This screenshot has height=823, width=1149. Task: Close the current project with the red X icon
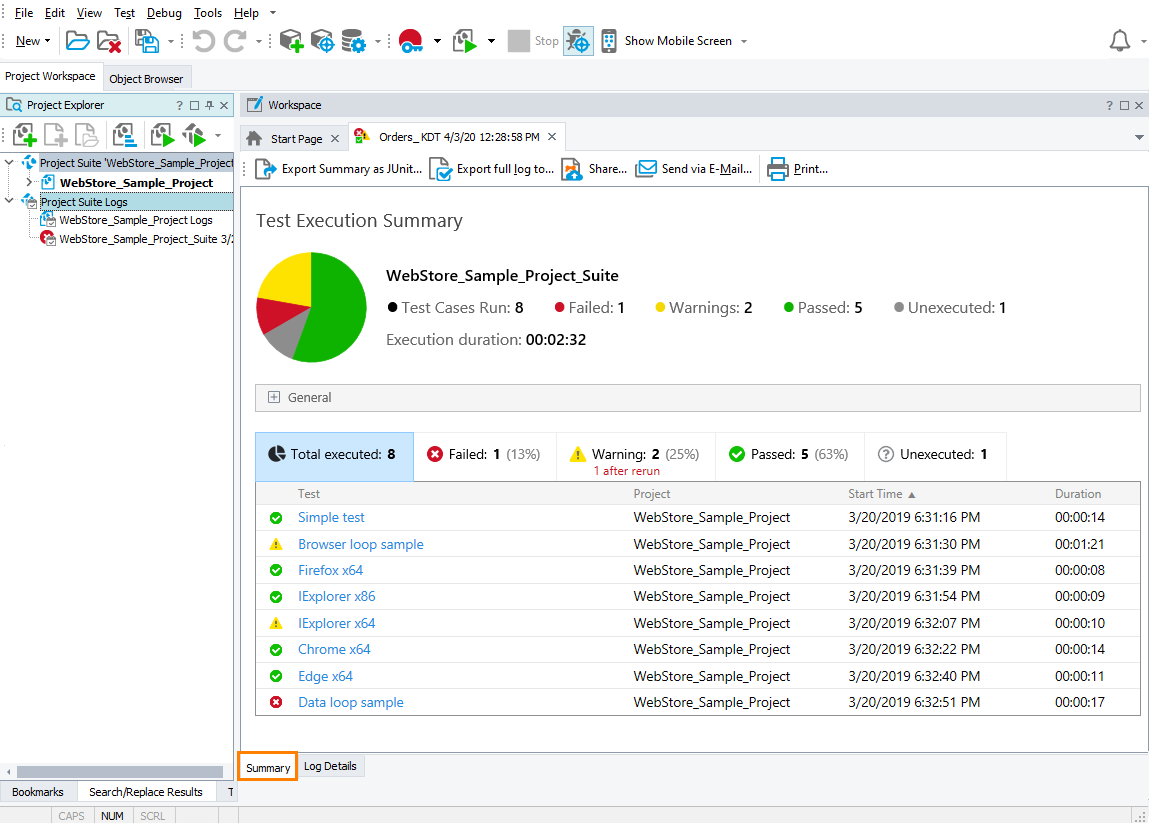(x=108, y=40)
